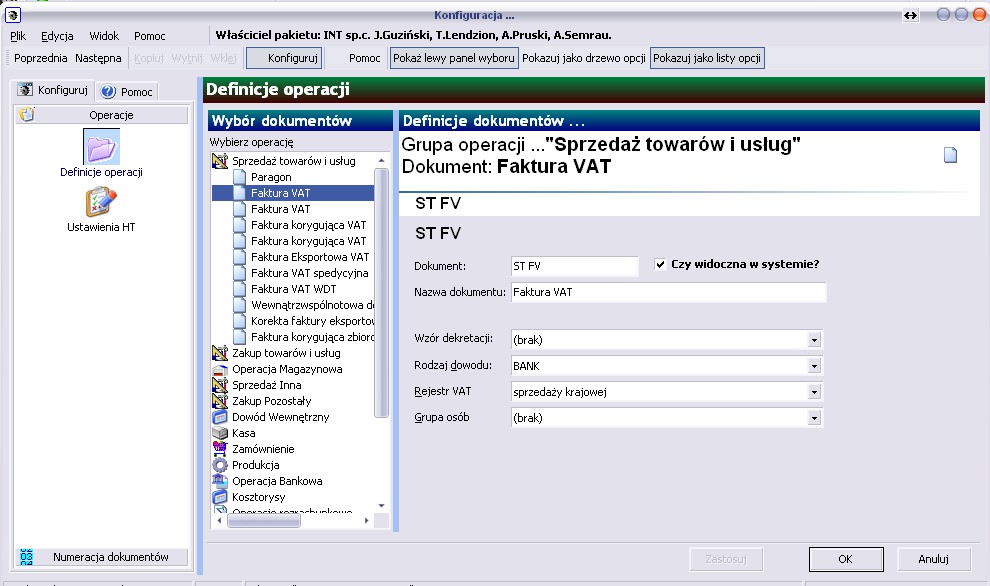This screenshot has height=586, width=990.
Task: Click the Kasa cash register icon
Action: pyautogui.click(x=220, y=433)
